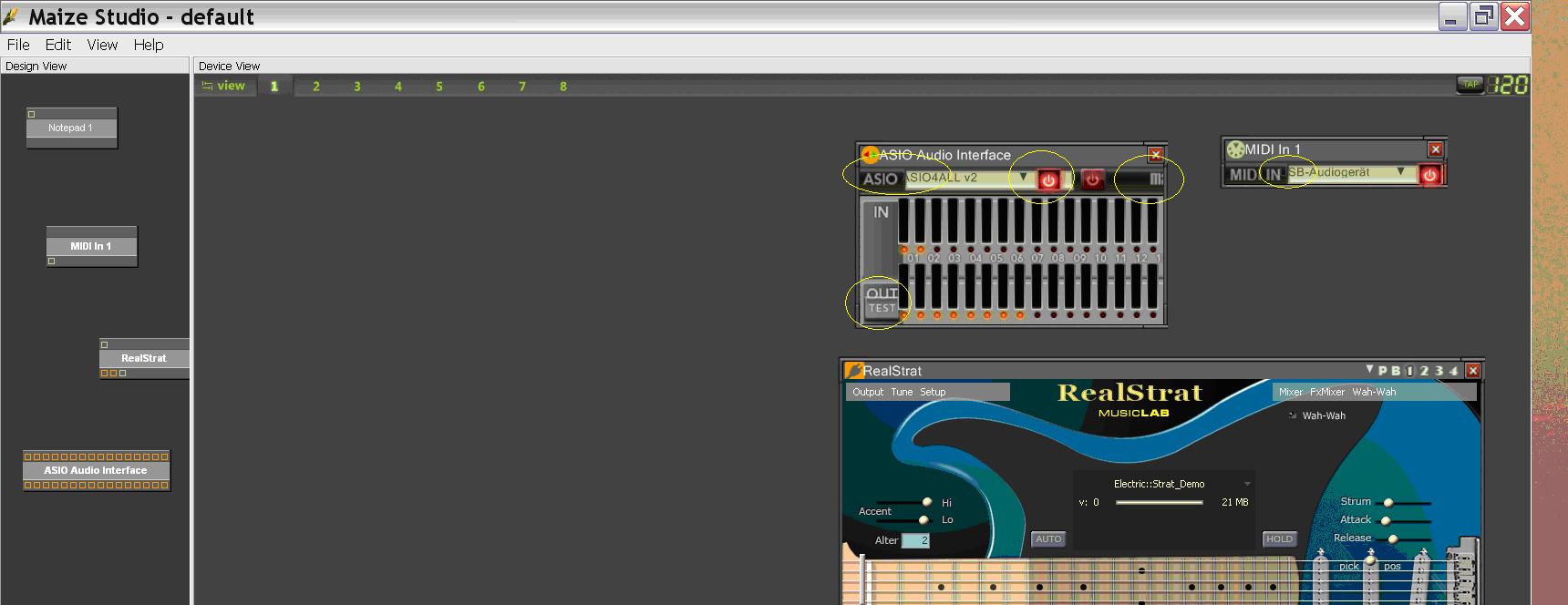Open the Output tab in RealStrat

[868, 392]
